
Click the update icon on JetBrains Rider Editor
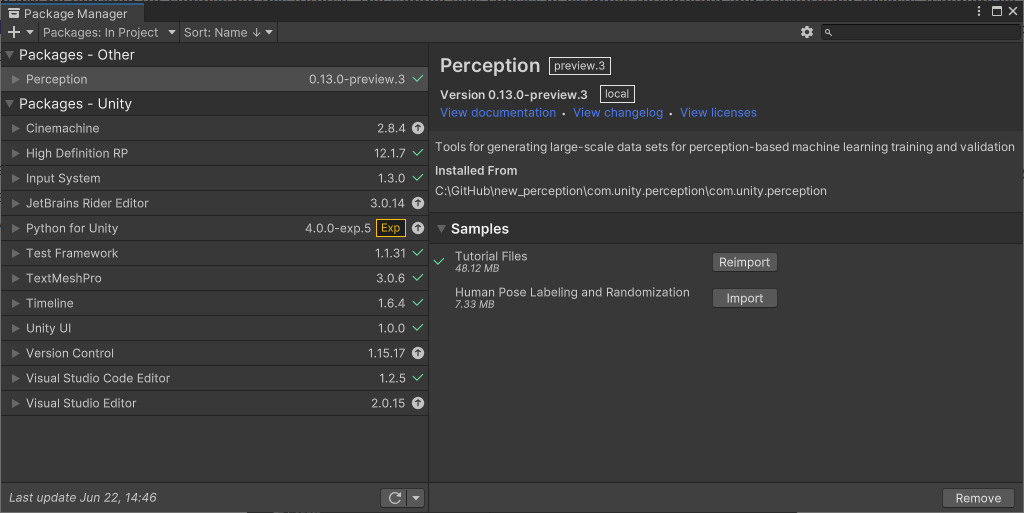[418, 204]
